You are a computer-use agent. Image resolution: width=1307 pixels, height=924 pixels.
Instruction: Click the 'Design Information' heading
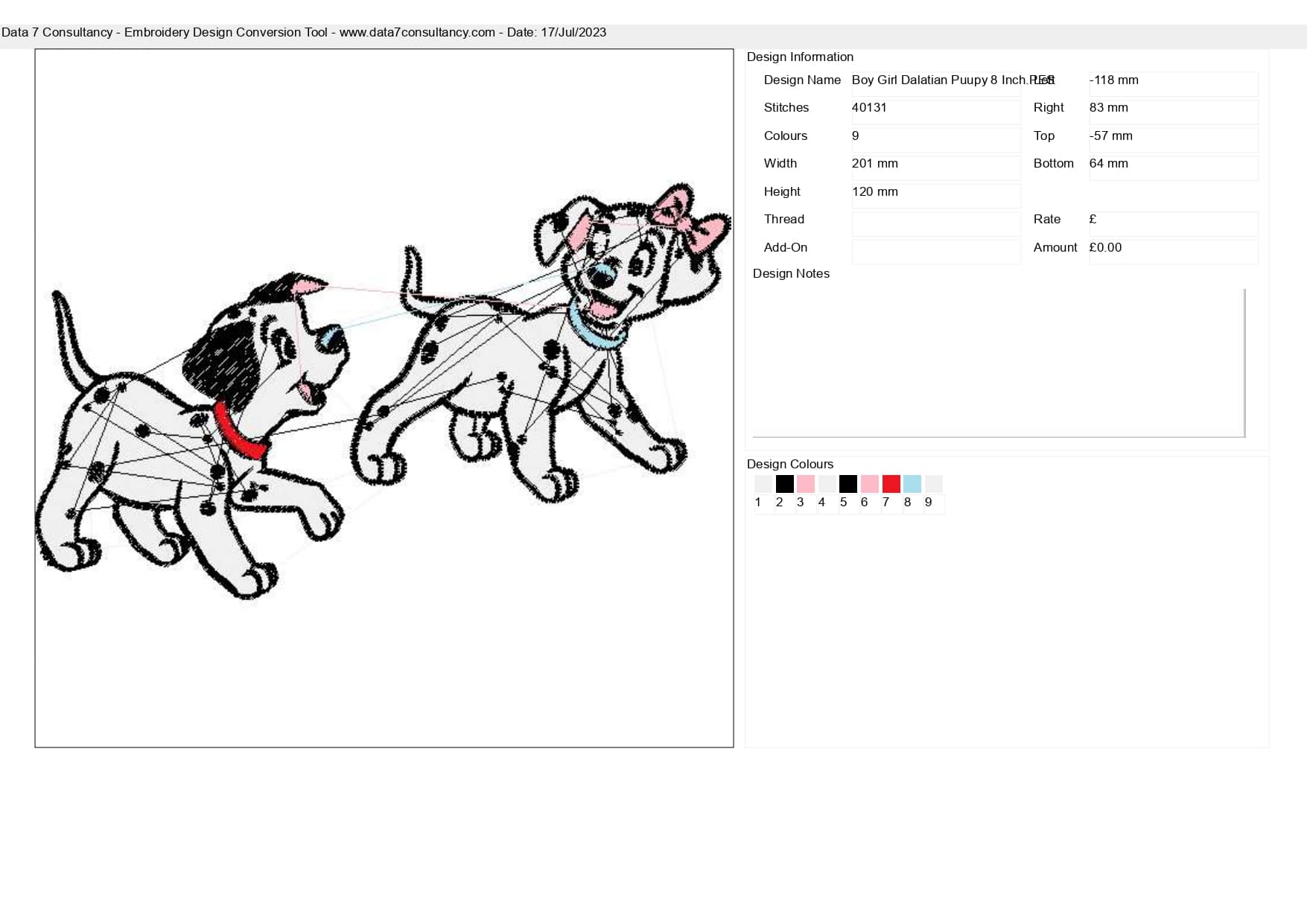pos(800,57)
